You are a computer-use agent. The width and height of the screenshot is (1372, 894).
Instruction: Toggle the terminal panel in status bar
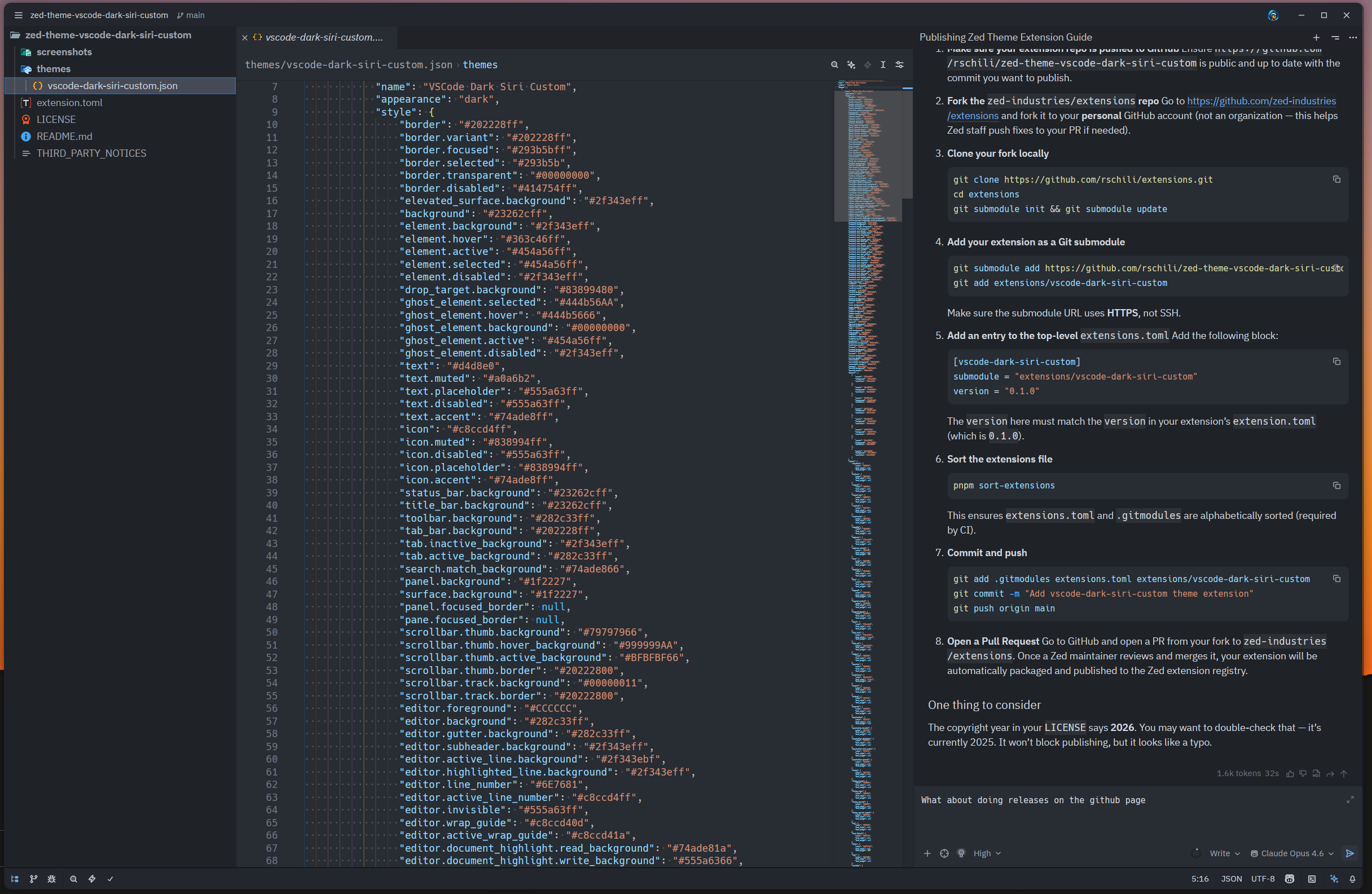point(1312,879)
